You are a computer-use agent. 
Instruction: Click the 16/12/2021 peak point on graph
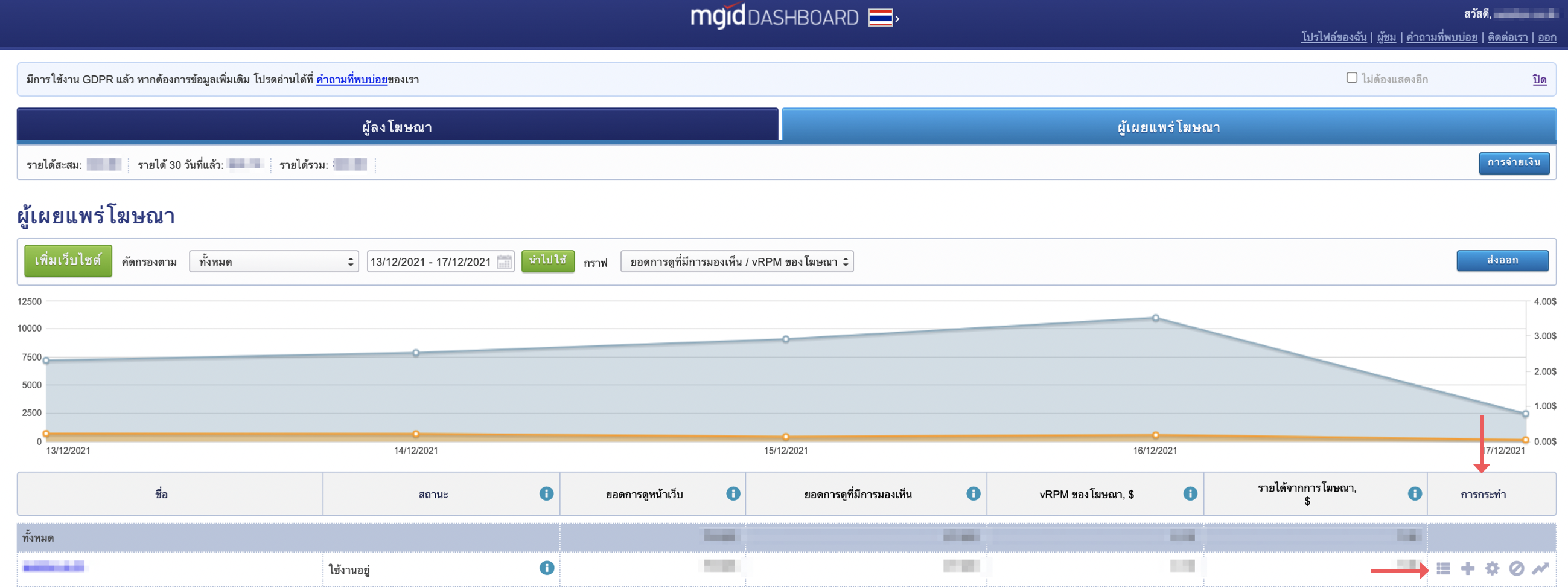coord(1155,318)
